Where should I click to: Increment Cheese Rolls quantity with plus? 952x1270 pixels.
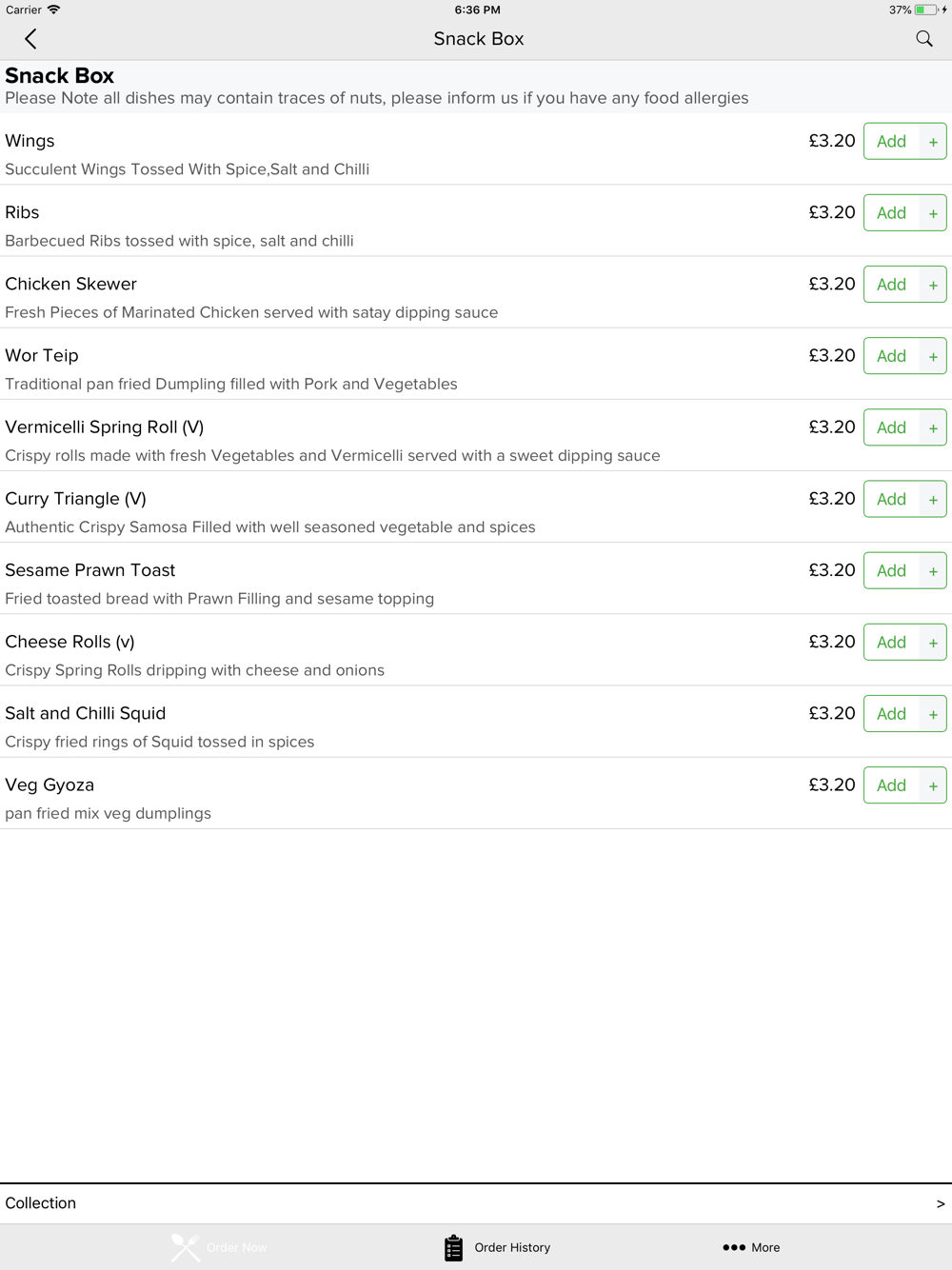933,643
